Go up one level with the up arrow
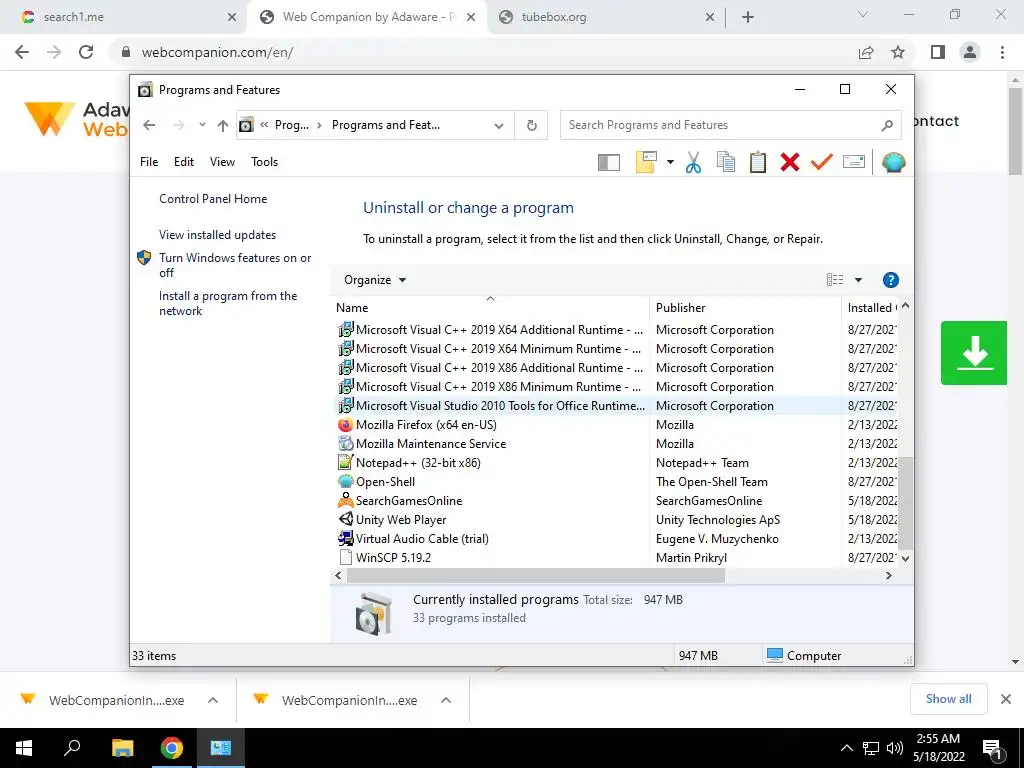Screen dimensions: 1024x768 223,125
